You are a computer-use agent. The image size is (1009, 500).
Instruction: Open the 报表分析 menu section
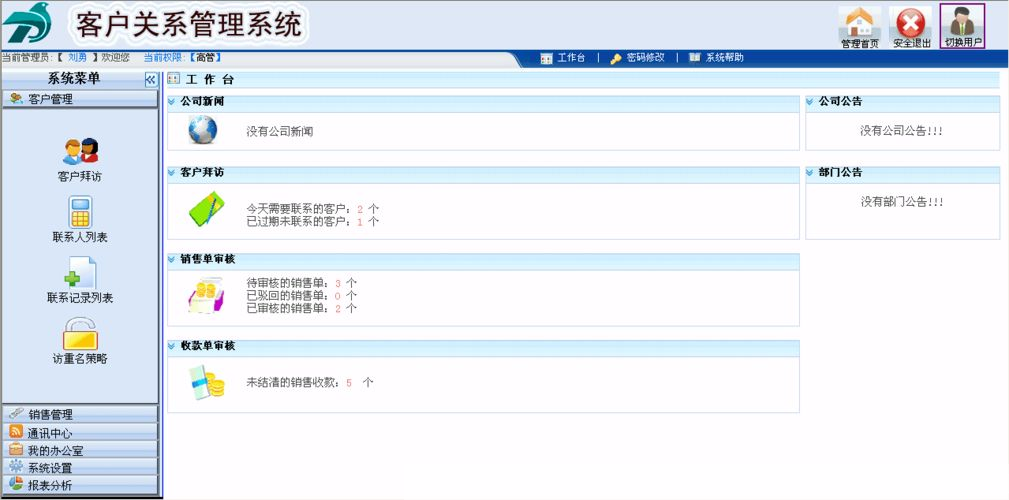(x=80, y=485)
